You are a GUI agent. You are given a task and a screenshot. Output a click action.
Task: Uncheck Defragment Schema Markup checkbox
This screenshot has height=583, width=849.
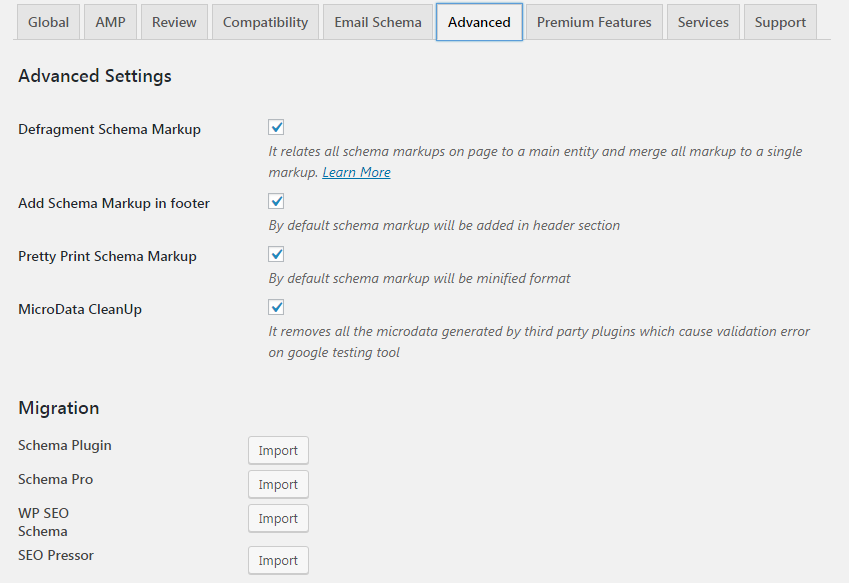tap(277, 128)
